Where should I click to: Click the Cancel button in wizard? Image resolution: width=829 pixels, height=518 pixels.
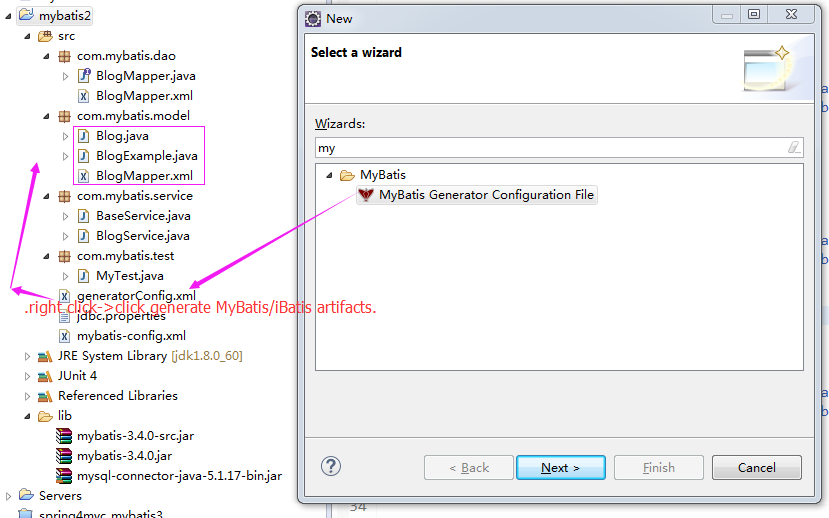[757, 468]
